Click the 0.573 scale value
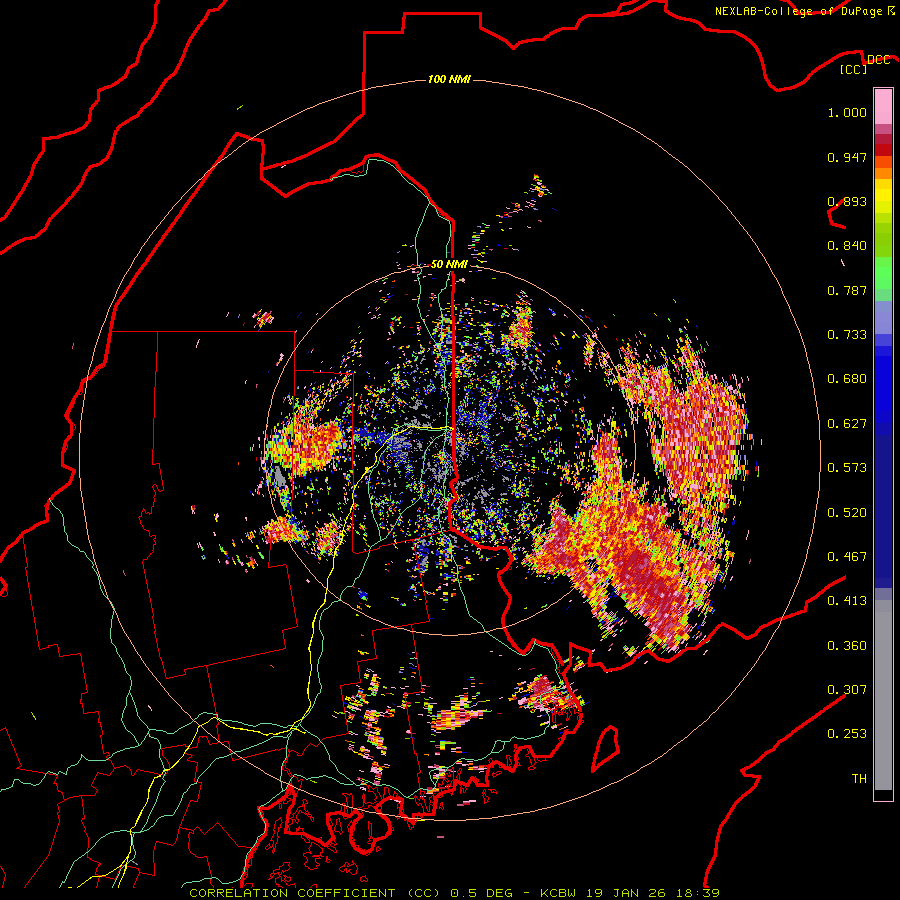Screen dimensions: 900x900 click(x=847, y=468)
